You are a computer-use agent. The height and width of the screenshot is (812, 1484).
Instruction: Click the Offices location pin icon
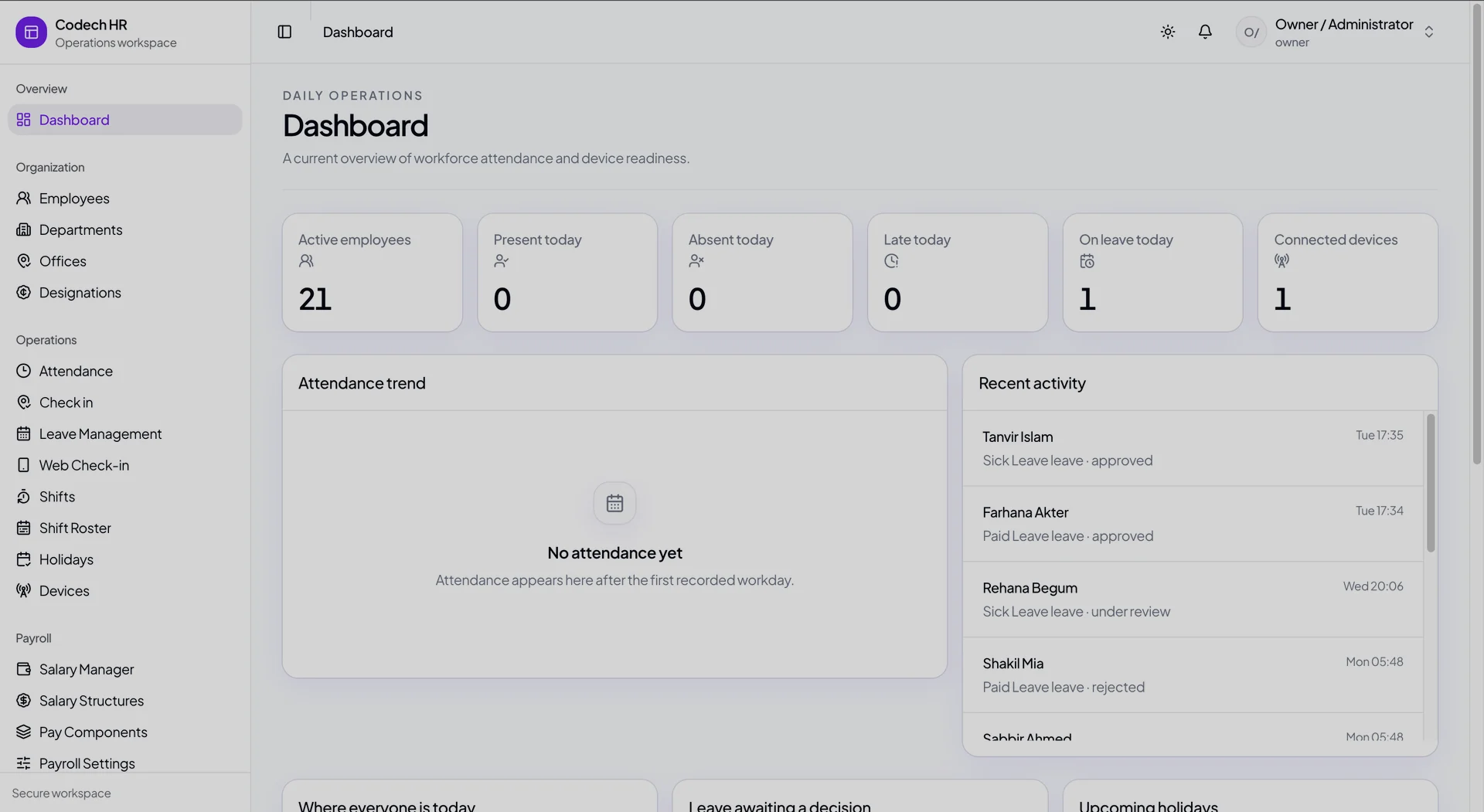[x=24, y=261]
